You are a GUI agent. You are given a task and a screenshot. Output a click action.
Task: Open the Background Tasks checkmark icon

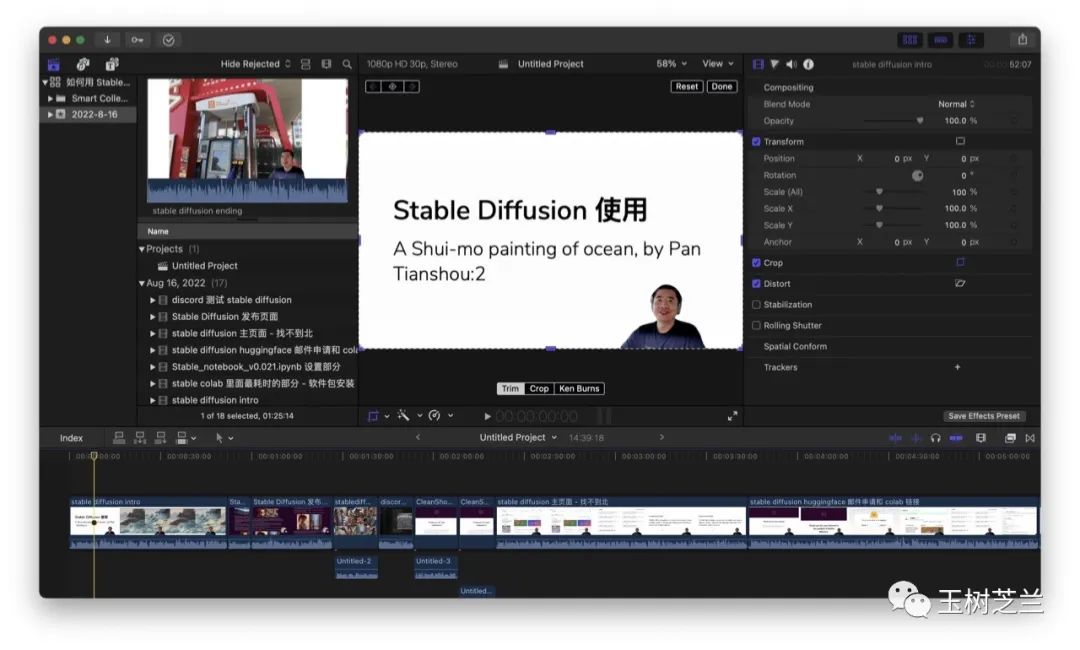click(169, 40)
